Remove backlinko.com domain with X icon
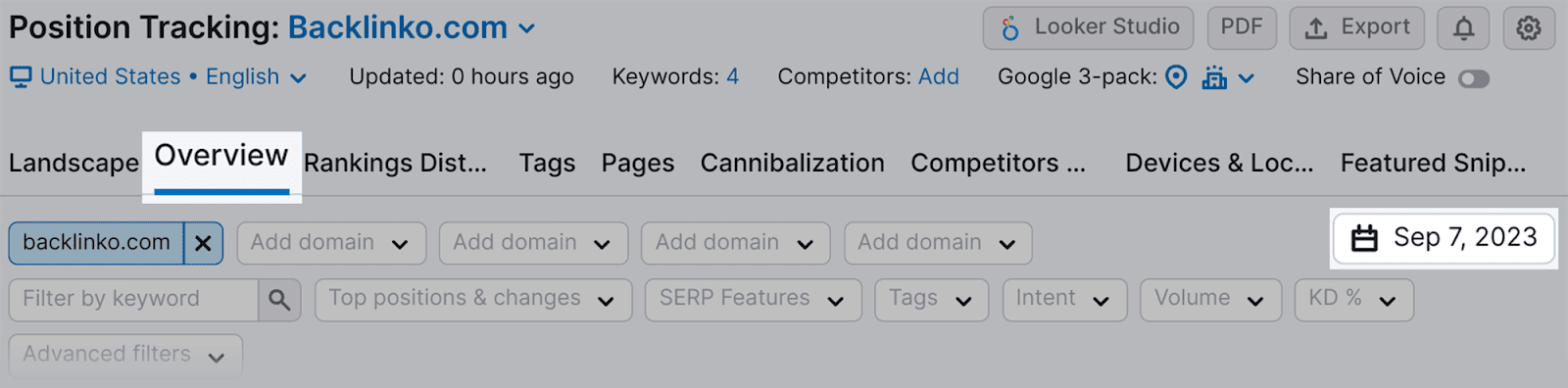 [203, 243]
